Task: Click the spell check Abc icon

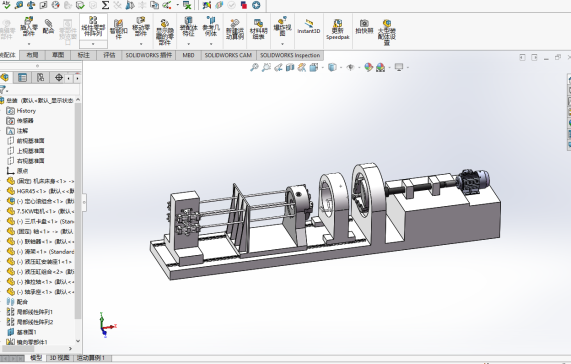Action: [6, 5]
